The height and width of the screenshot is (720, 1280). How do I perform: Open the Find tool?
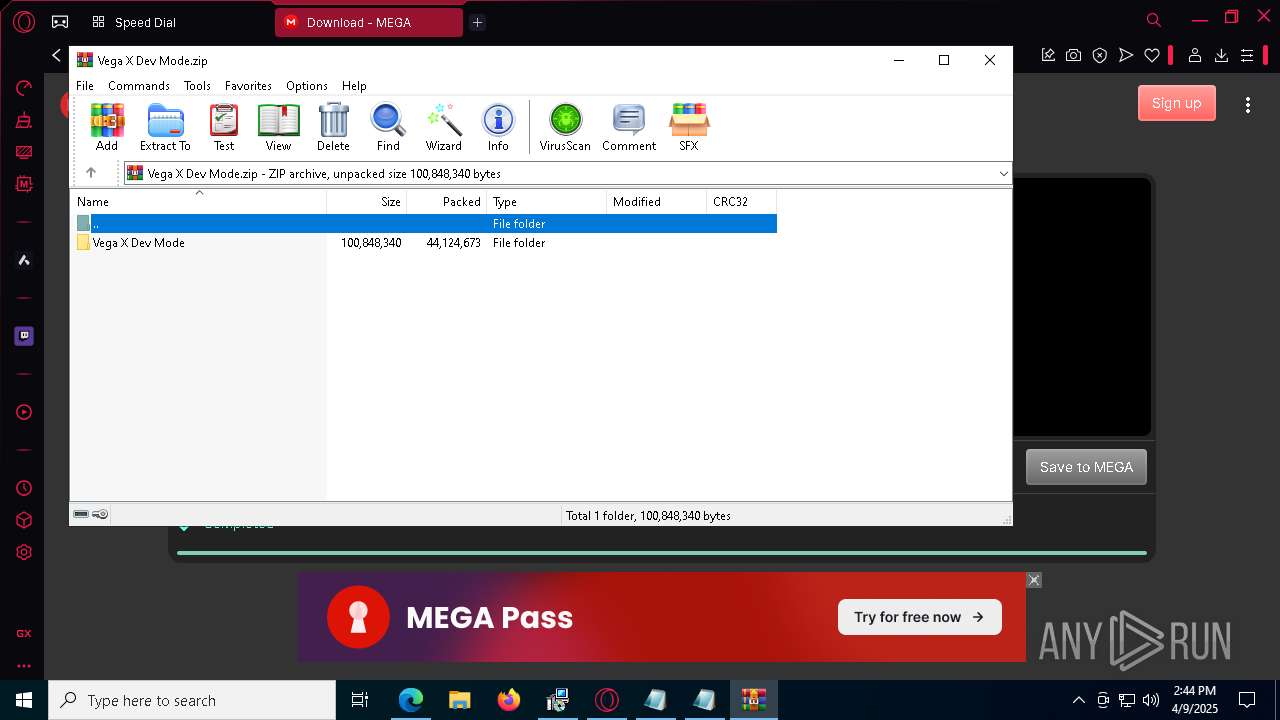(388, 127)
